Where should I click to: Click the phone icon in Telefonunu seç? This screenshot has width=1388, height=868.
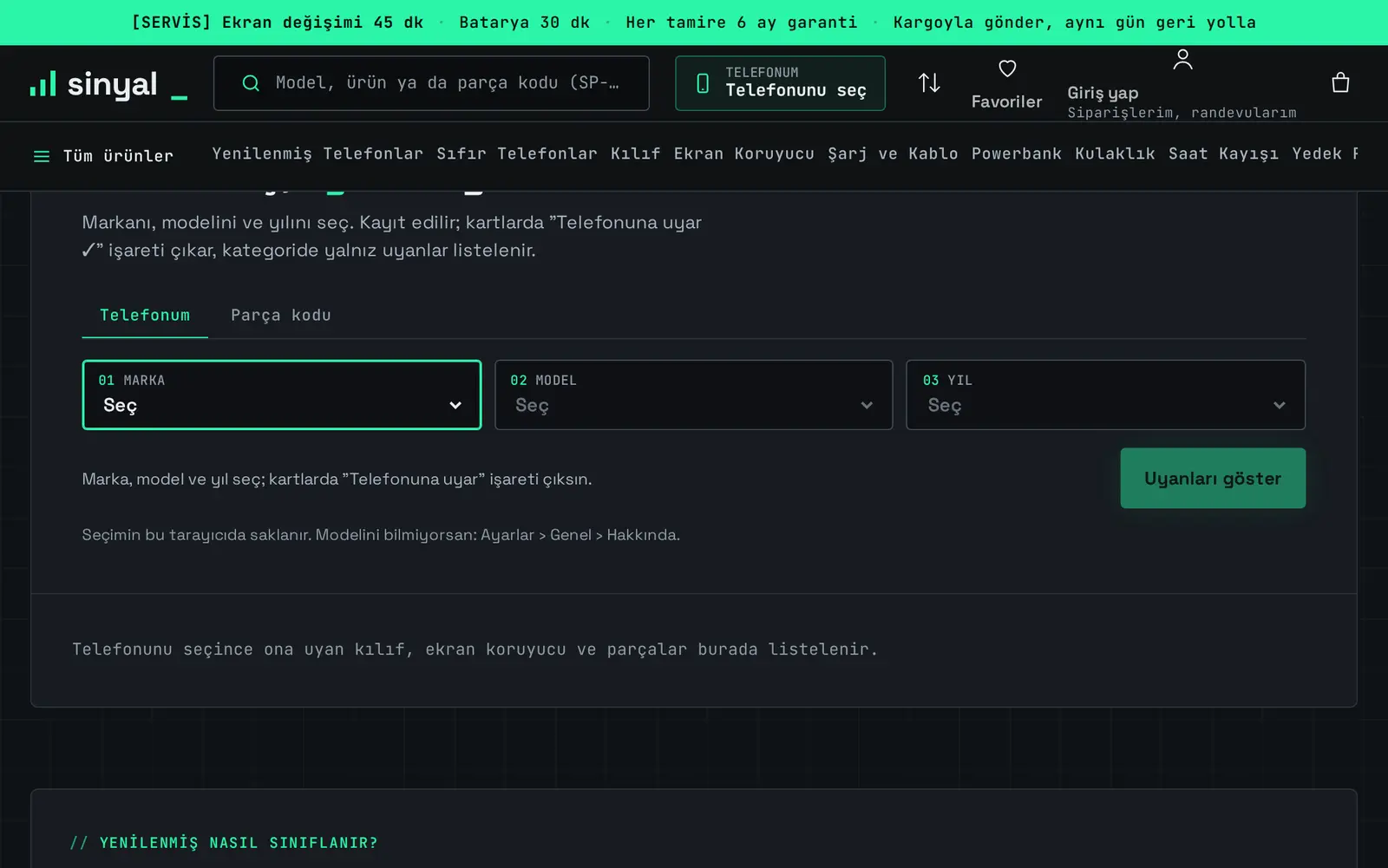(703, 83)
